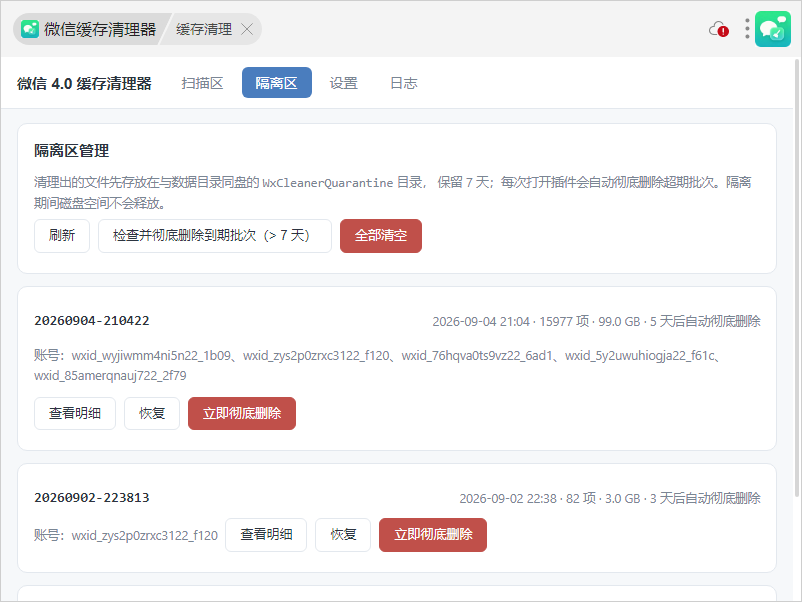Close the 缓存清理 tab
The width and height of the screenshot is (802, 602).
tap(247, 29)
